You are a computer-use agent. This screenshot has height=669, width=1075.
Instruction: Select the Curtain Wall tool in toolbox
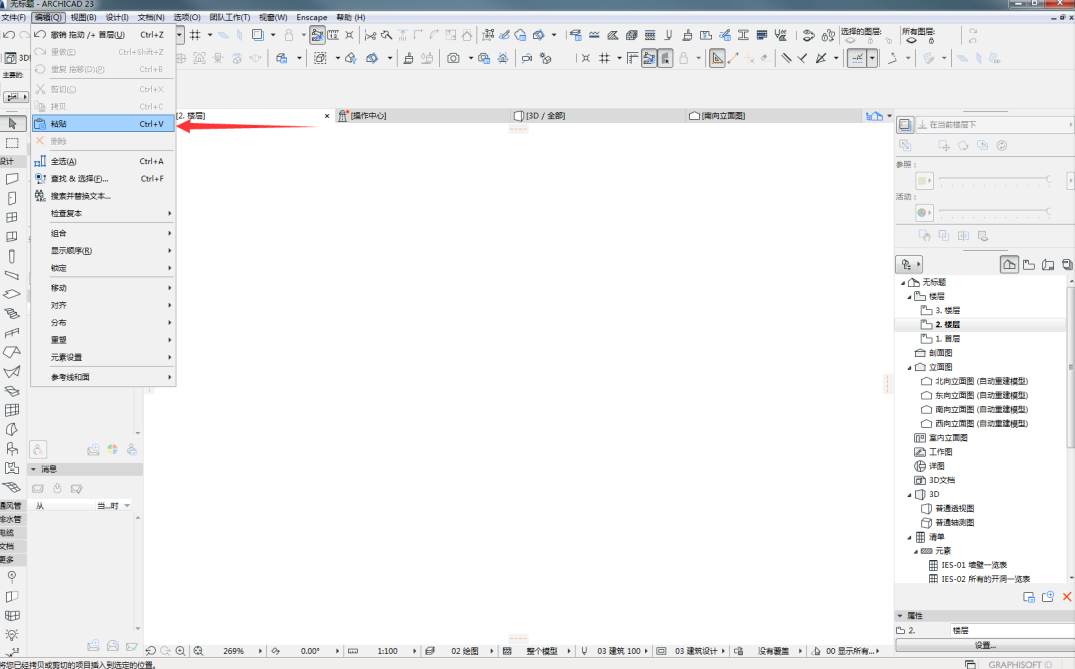(12, 411)
